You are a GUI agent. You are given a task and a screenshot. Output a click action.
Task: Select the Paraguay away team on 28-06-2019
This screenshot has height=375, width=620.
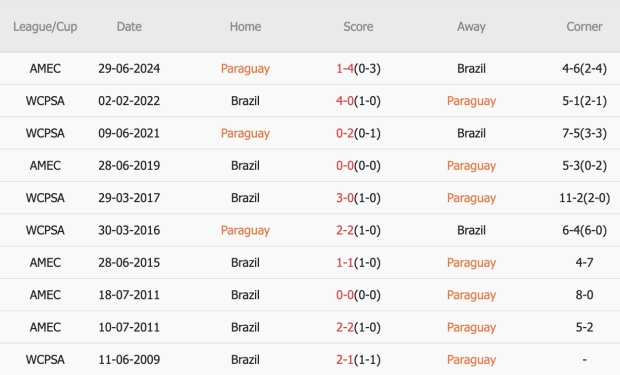click(471, 166)
